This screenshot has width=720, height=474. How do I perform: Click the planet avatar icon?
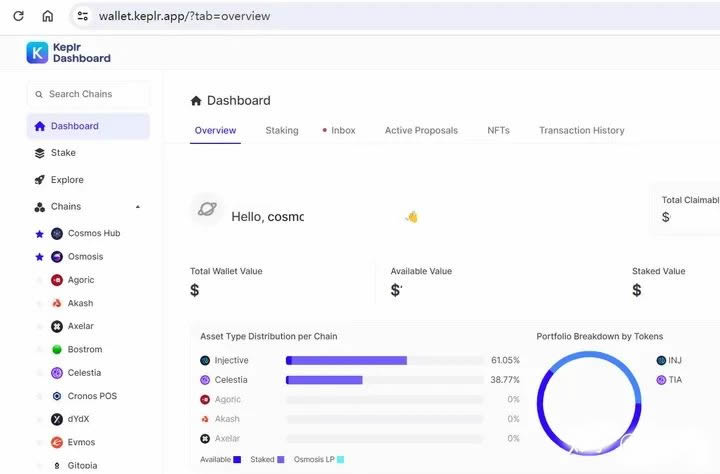pos(207,209)
